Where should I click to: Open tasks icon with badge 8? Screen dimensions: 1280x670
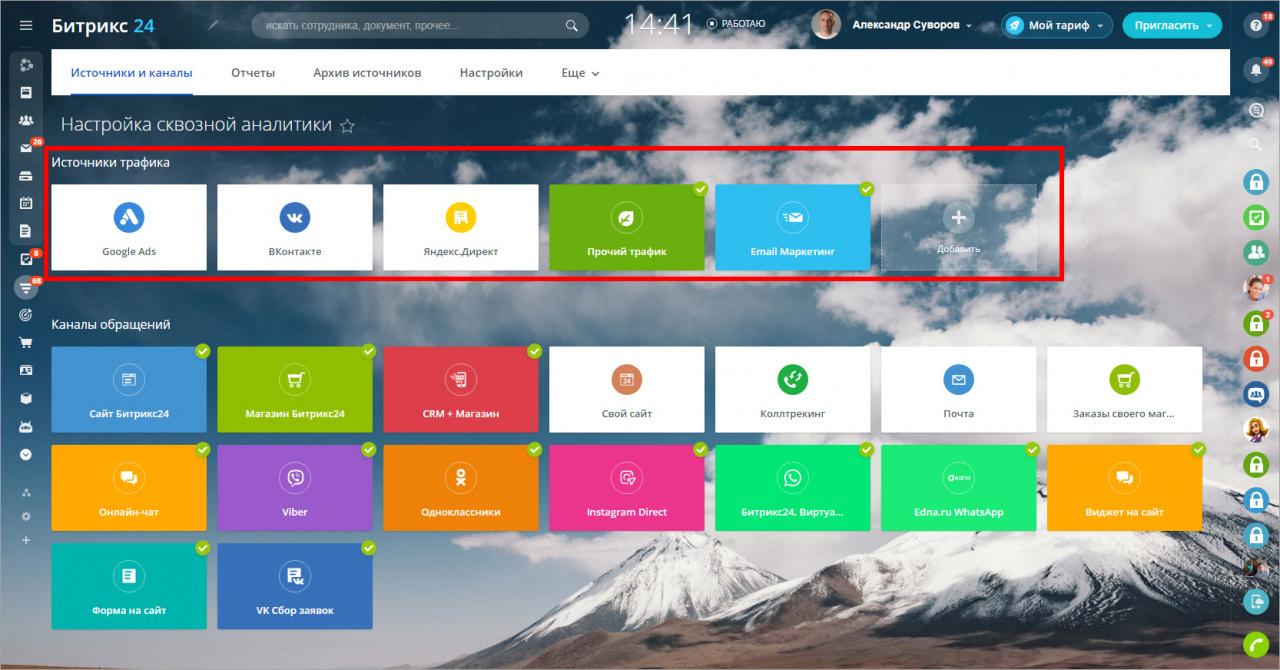(x=26, y=259)
